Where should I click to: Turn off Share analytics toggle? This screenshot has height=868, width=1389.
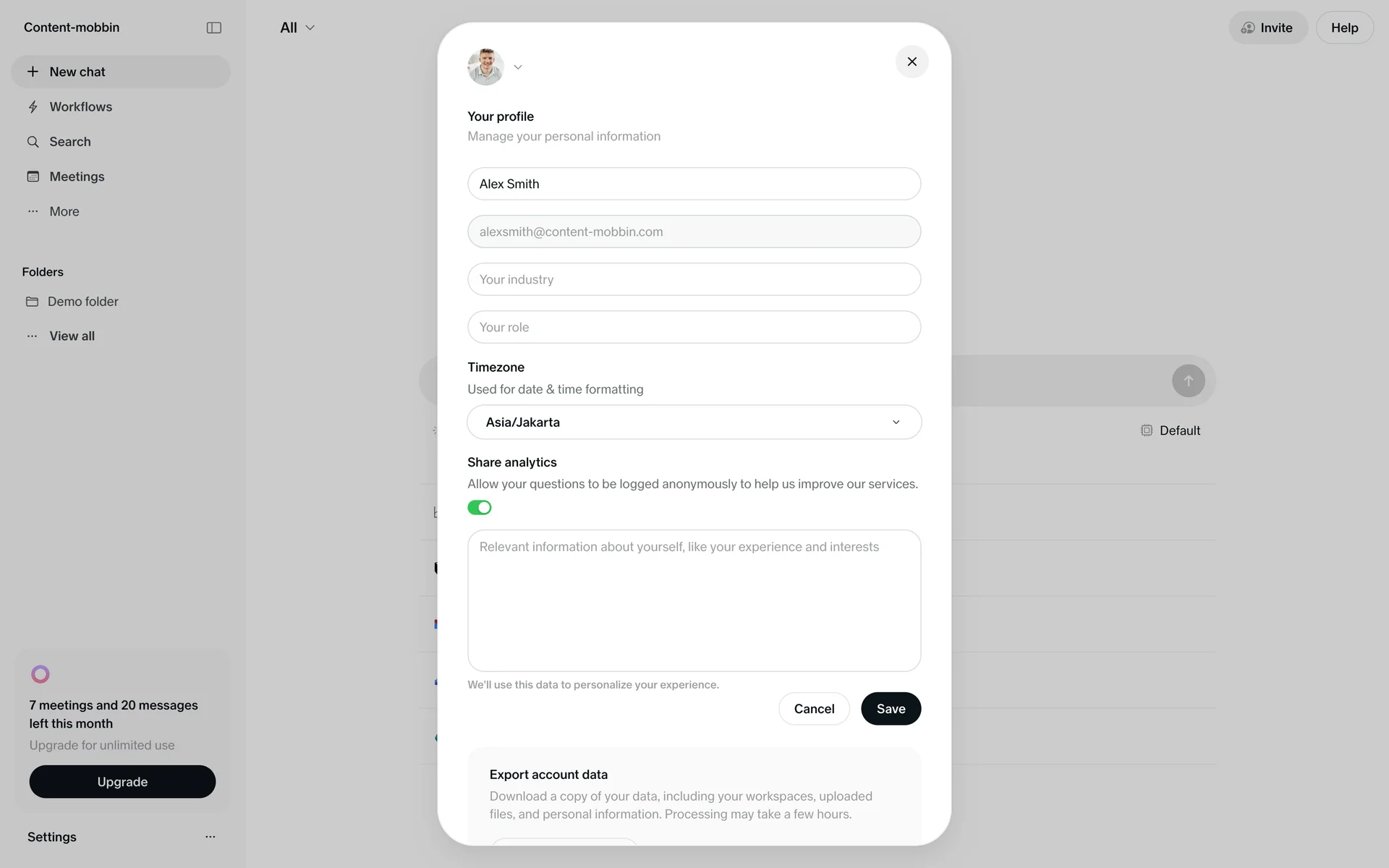click(x=479, y=508)
